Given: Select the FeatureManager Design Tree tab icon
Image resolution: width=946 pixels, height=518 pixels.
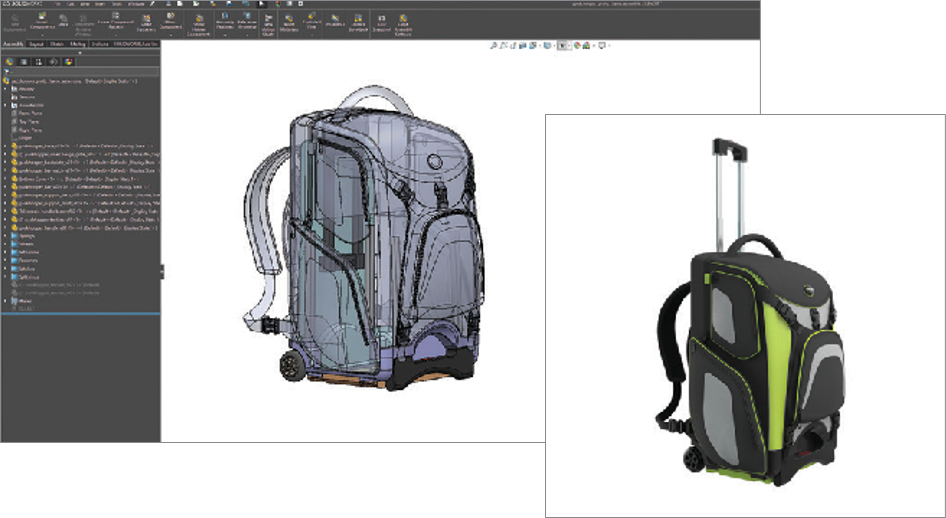Looking at the screenshot, I should click(x=10, y=62).
